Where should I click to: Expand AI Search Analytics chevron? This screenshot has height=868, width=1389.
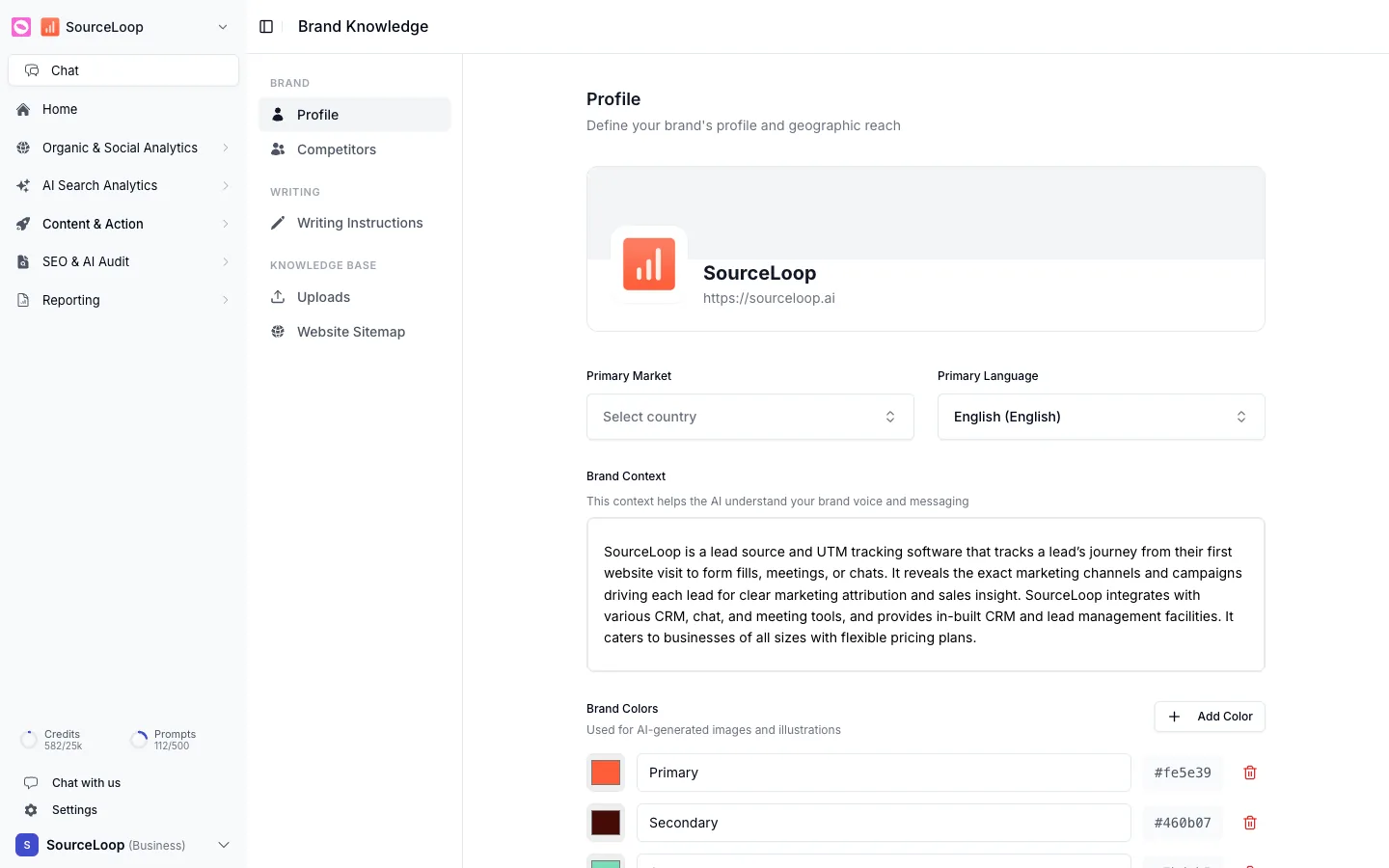coord(226,185)
